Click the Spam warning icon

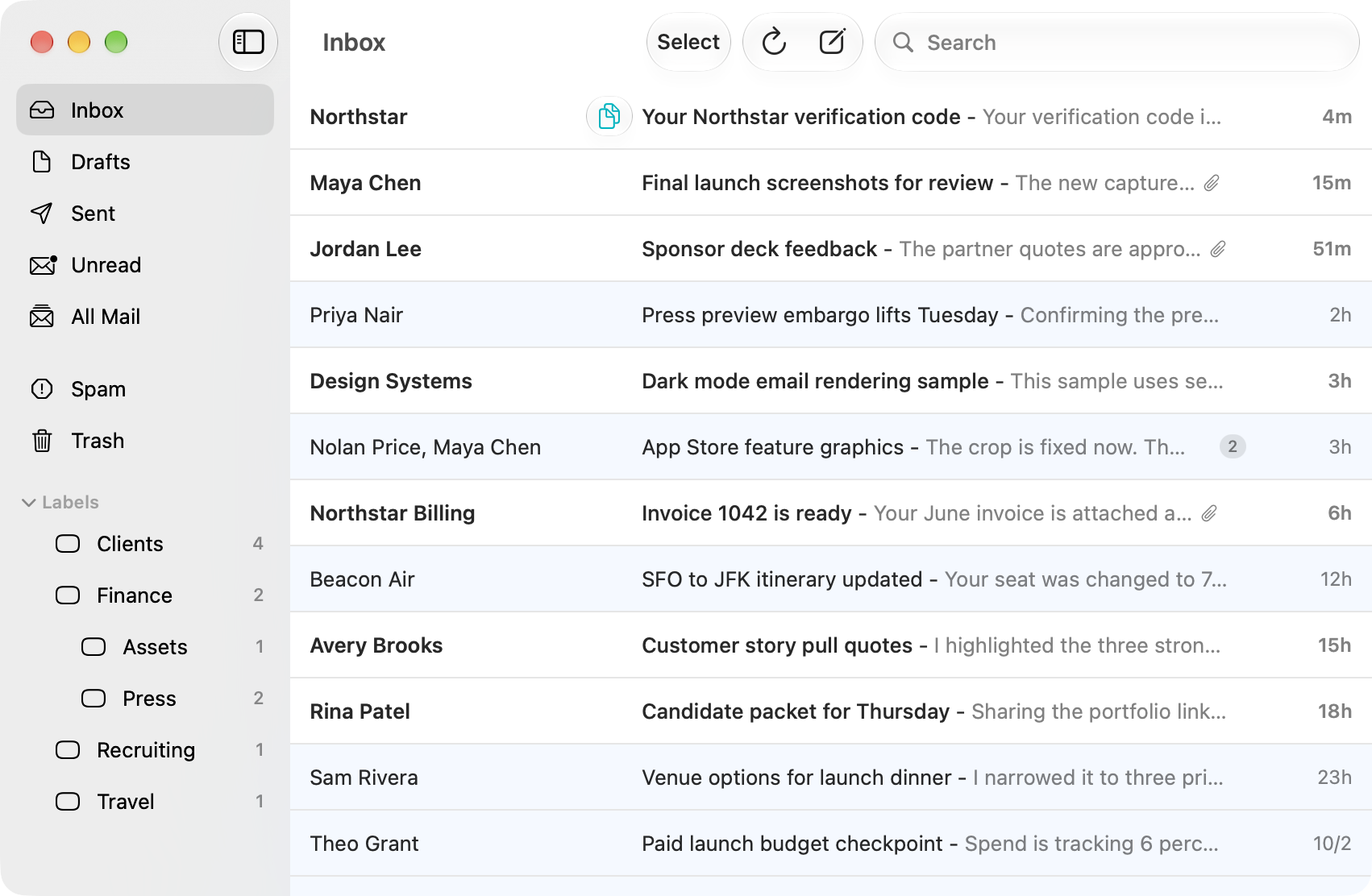(x=42, y=389)
